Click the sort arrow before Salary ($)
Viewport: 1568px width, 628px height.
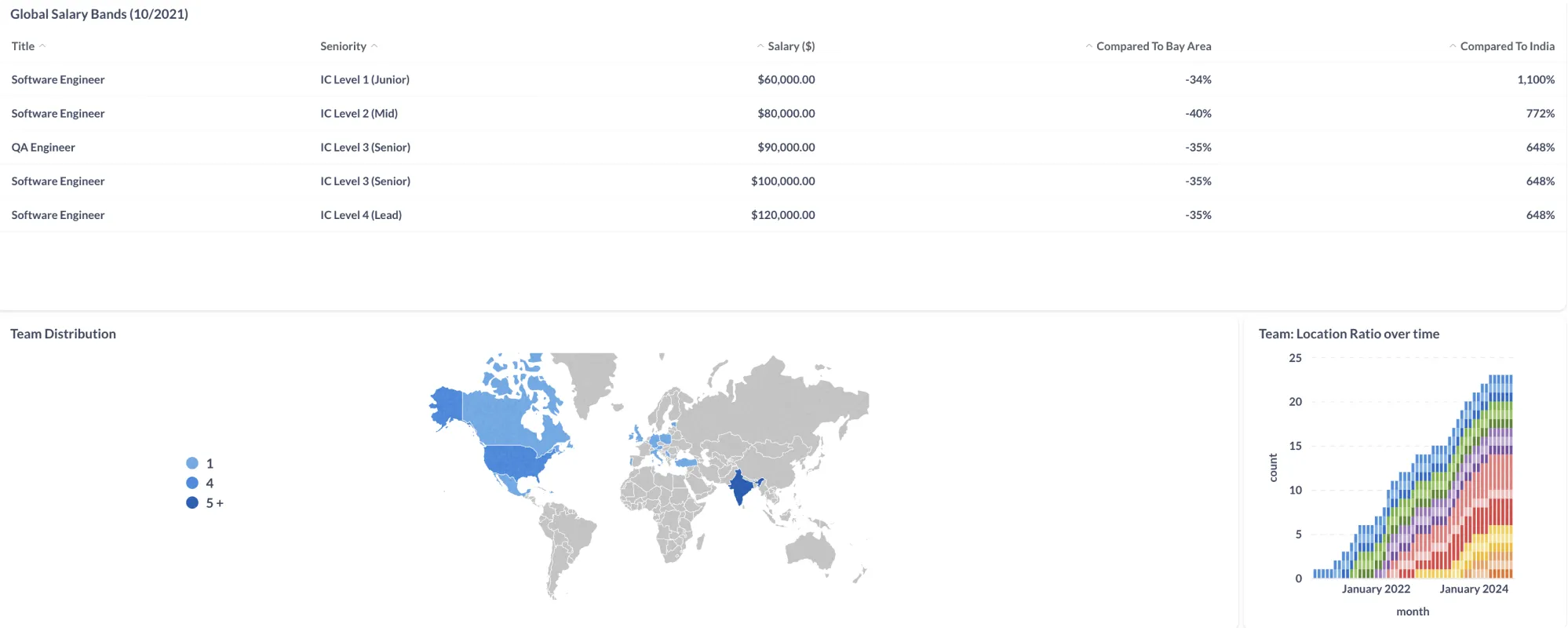coord(760,46)
